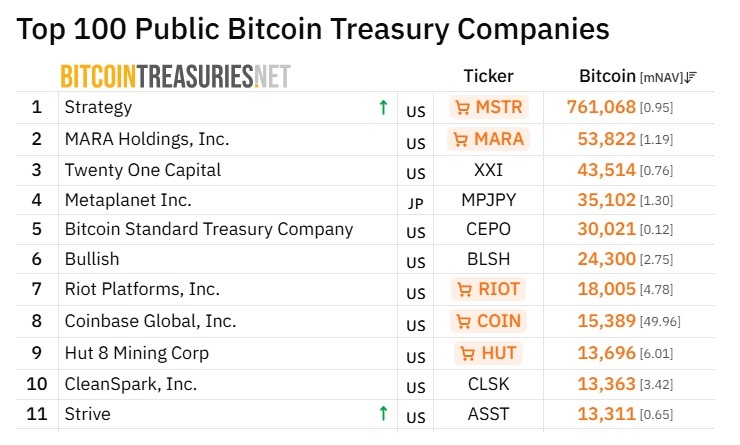Click the cart icon on MARA ticker
The height and width of the screenshot is (445, 740).
coord(462,138)
